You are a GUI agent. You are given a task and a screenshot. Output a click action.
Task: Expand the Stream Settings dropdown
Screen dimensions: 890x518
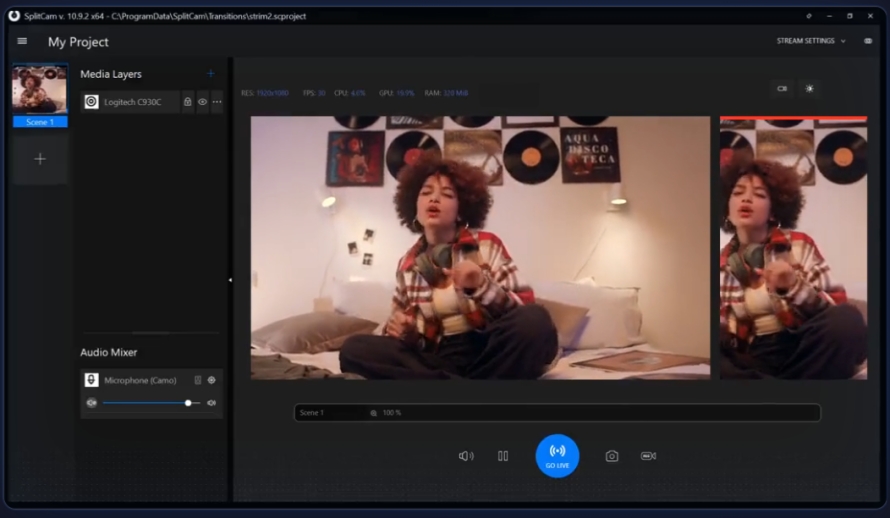pyautogui.click(x=811, y=41)
